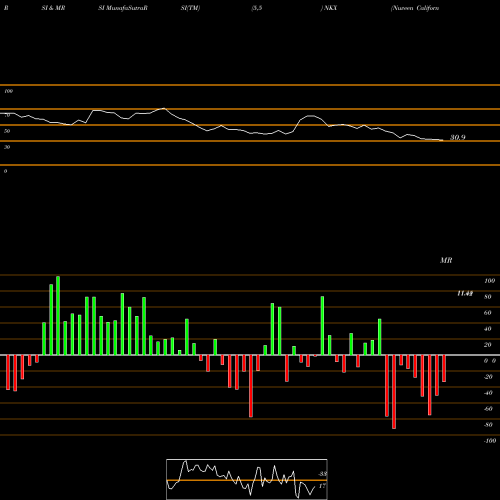Click the mini chart value 17
This screenshot has height=500, width=500.
[322, 486]
